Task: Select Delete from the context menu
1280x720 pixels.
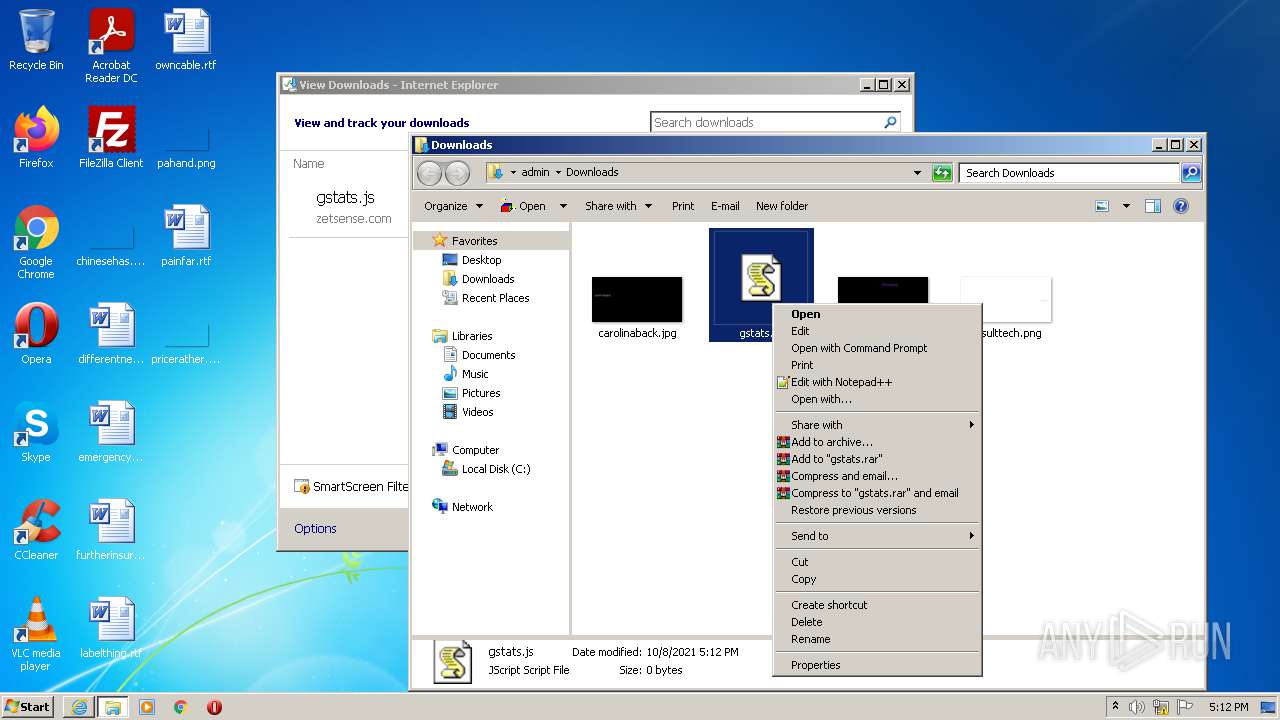Action: click(878, 622)
